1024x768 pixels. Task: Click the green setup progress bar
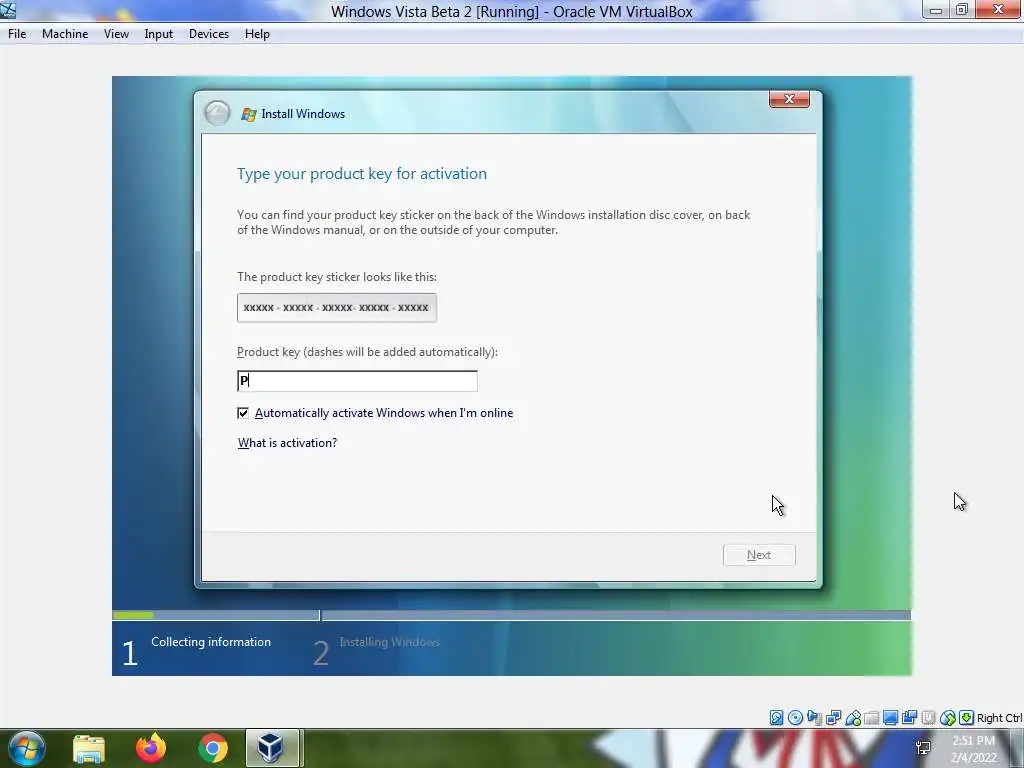133,615
